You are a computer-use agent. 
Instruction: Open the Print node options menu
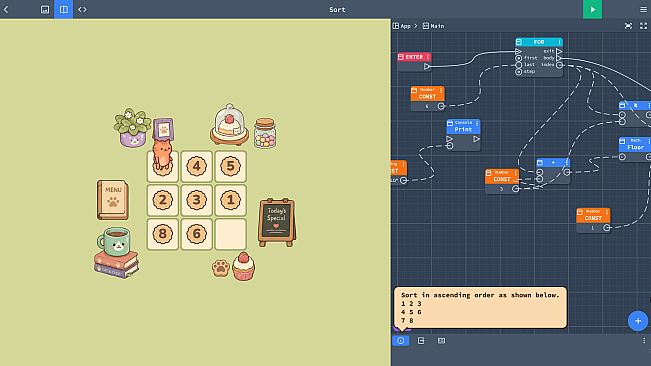tap(477, 123)
